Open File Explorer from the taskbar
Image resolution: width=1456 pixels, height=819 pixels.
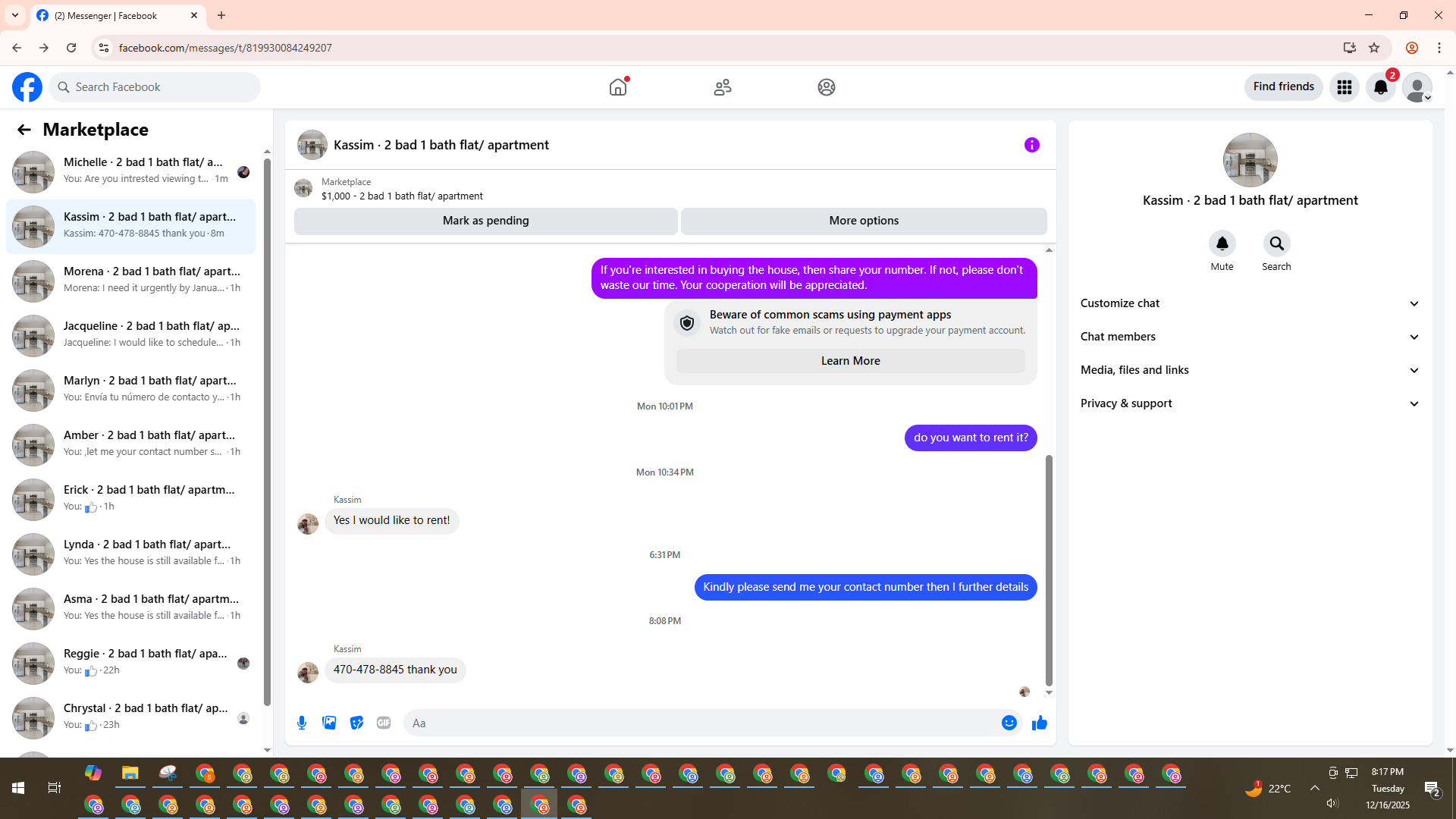(130, 773)
